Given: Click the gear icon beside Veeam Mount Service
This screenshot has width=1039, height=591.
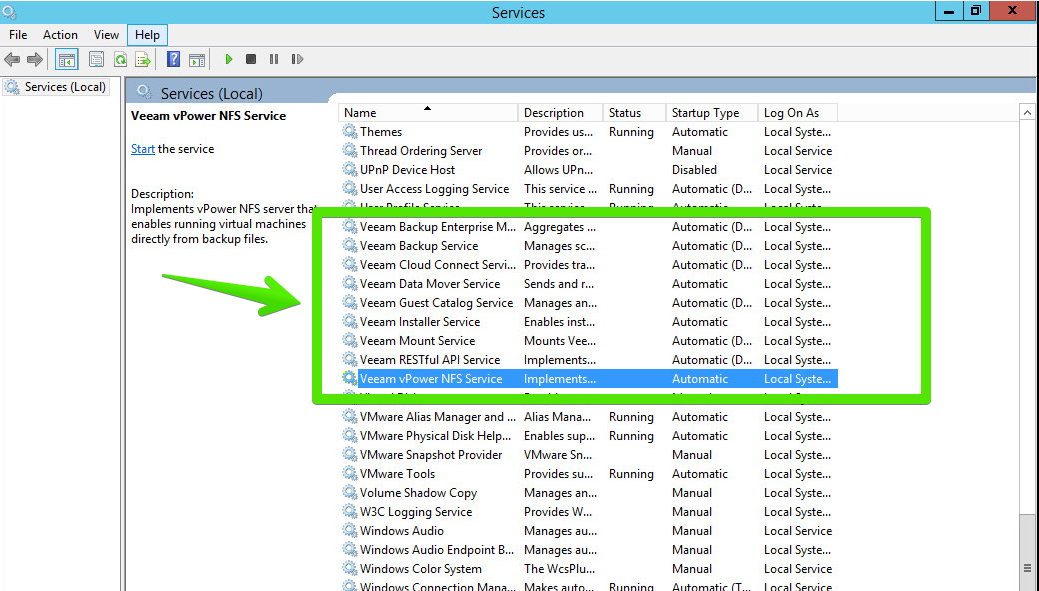Looking at the screenshot, I should point(349,341).
